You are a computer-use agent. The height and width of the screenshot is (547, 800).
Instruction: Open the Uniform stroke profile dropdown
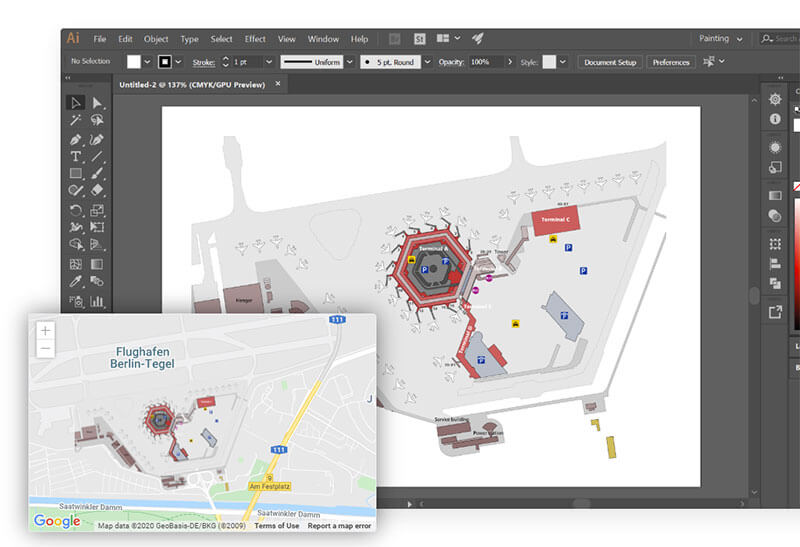[350, 62]
